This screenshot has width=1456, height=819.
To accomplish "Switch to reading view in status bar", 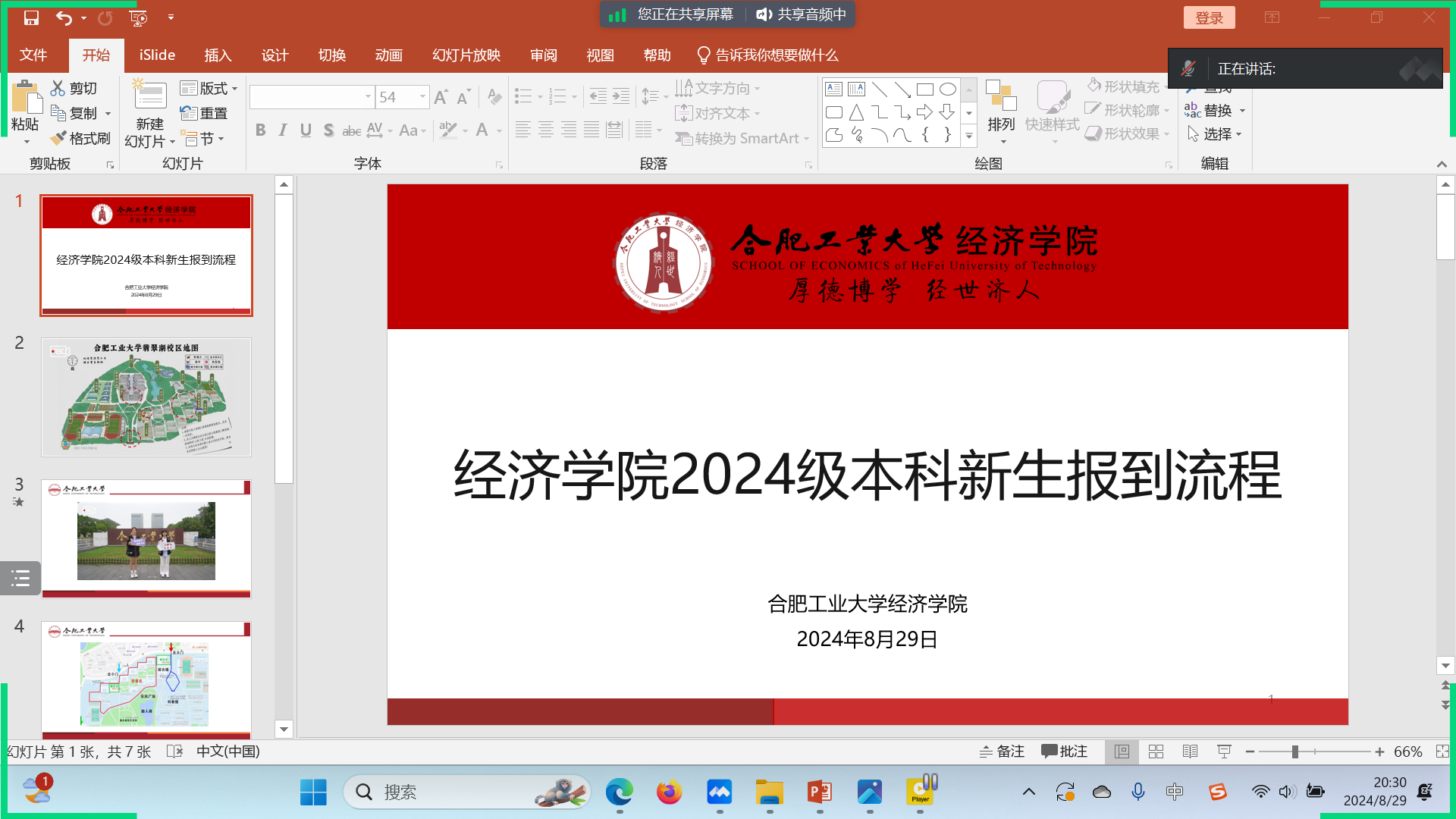I will (x=1190, y=752).
